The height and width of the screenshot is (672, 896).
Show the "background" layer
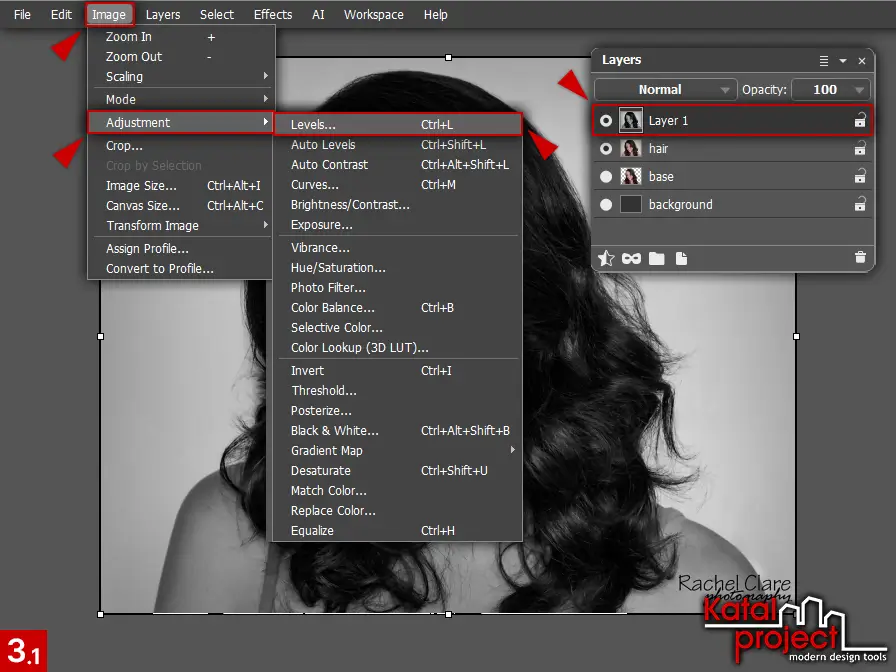click(x=607, y=204)
